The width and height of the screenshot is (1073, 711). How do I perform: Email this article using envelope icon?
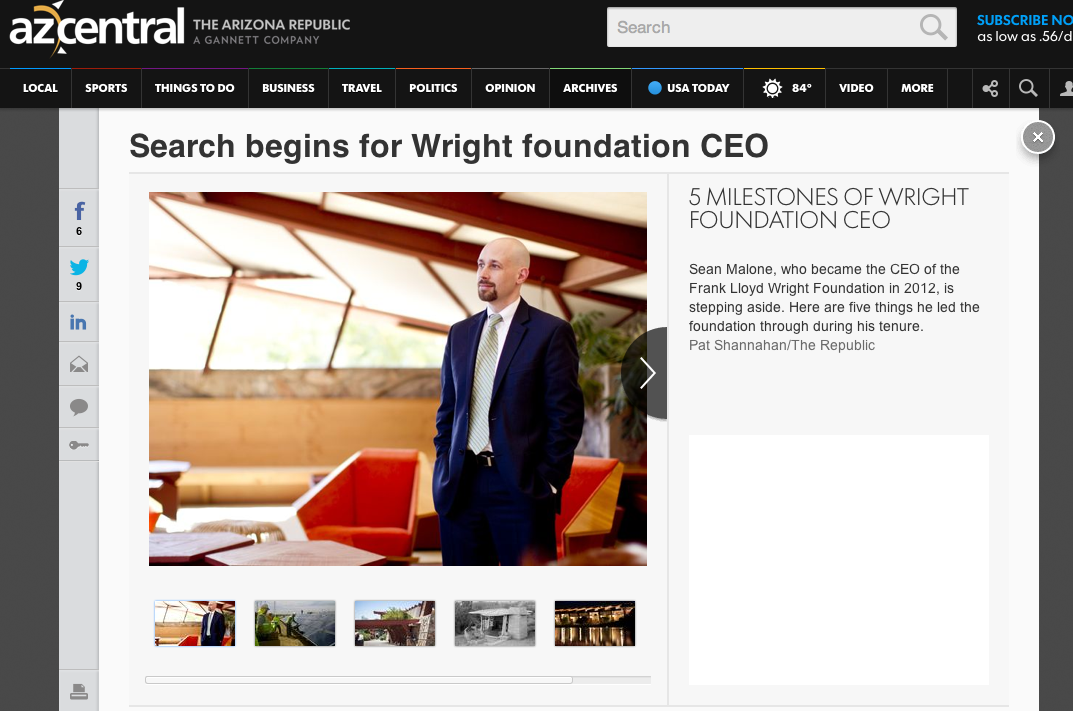pyautogui.click(x=79, y=364)
